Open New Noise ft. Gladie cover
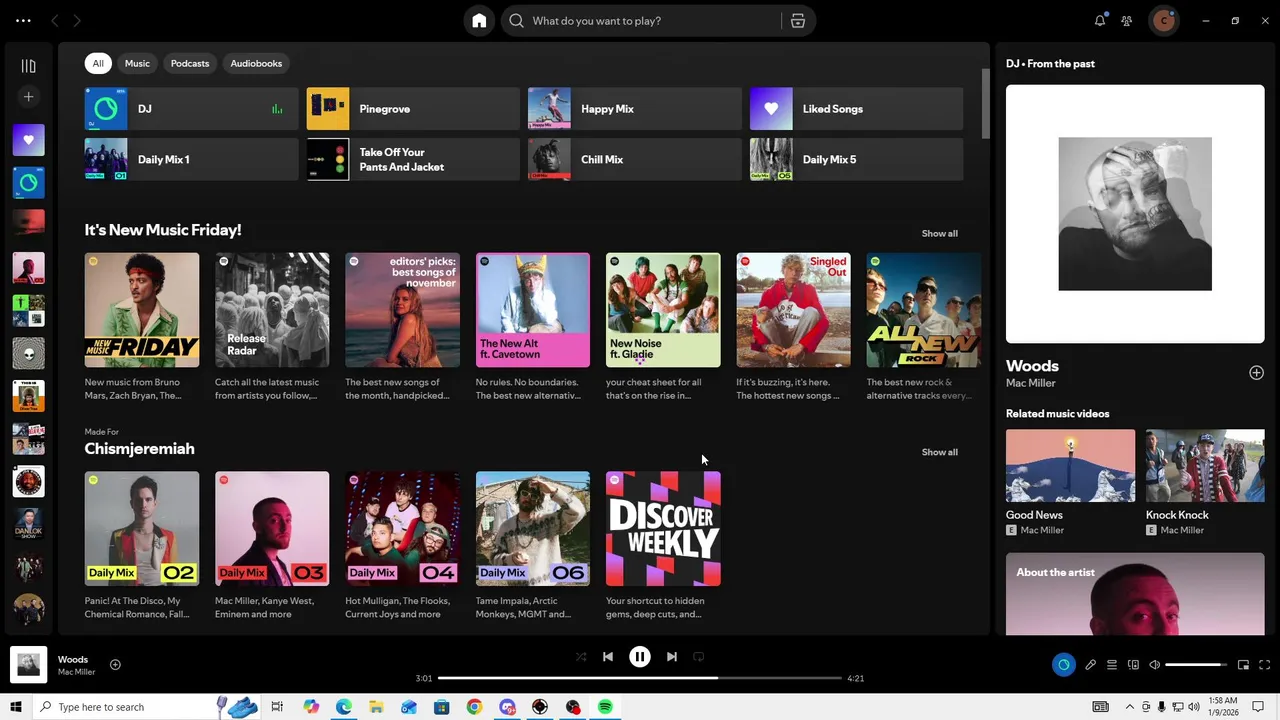The height and width of the screenshot is (720, 1280). pos(663,310)
